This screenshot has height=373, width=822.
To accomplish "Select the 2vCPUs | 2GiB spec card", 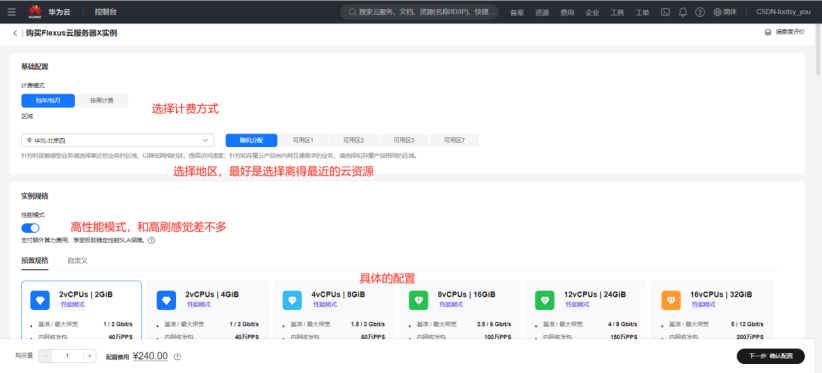I will [81, 311].
